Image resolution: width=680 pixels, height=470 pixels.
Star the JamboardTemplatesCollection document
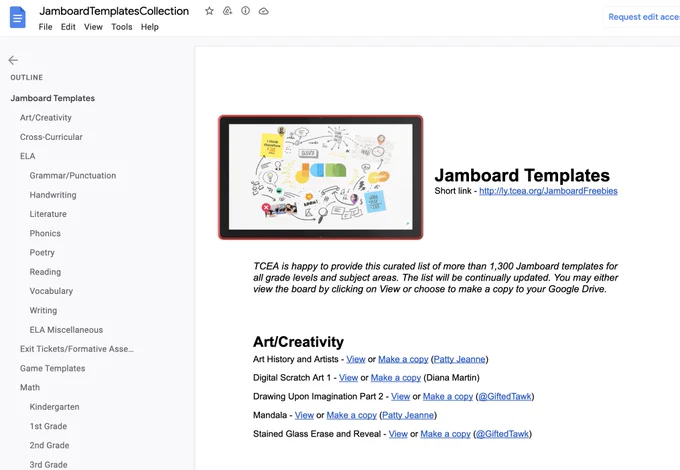(x=209, y=11)
